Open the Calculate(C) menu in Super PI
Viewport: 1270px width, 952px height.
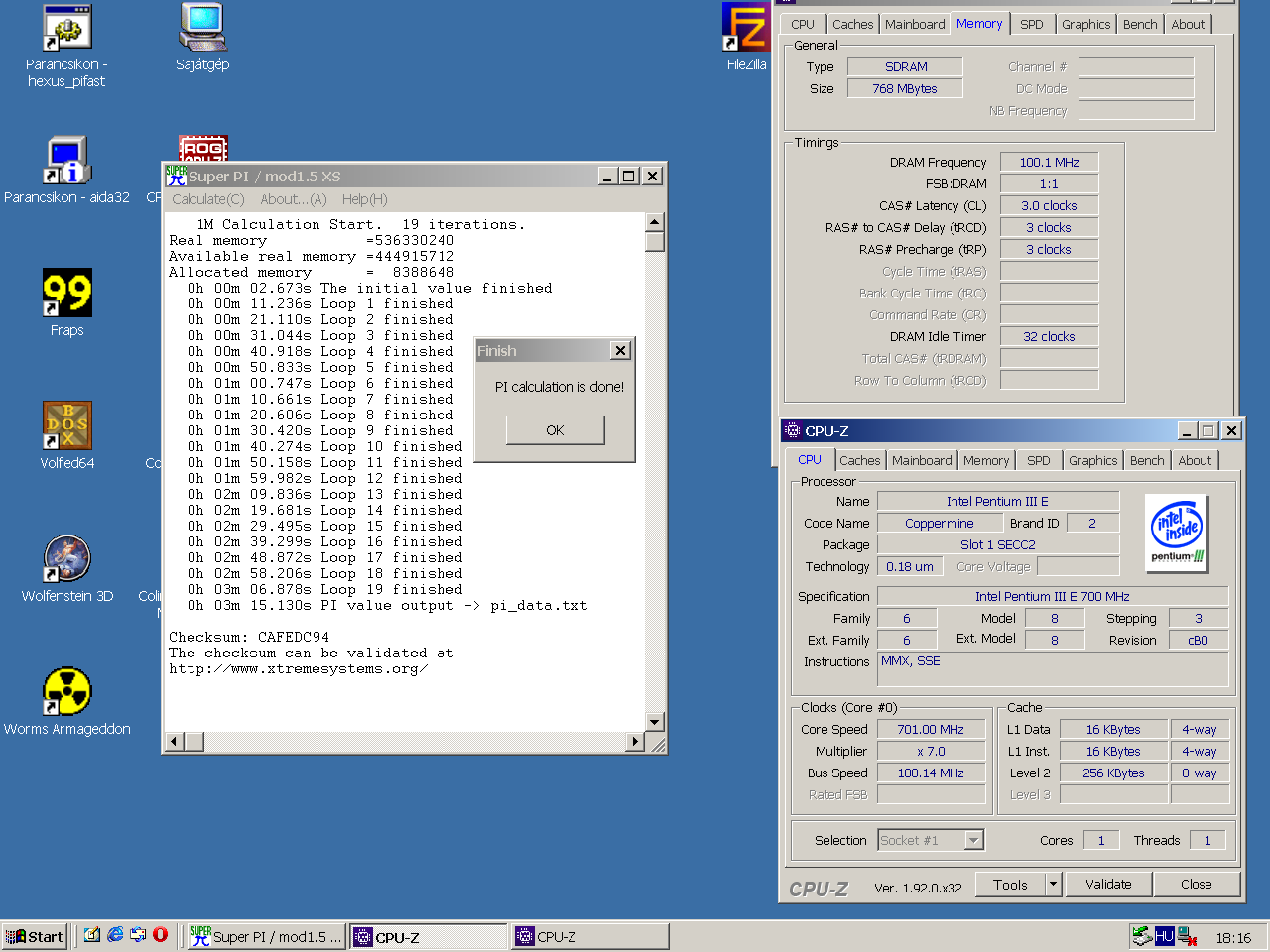click(x=207, y=199)
